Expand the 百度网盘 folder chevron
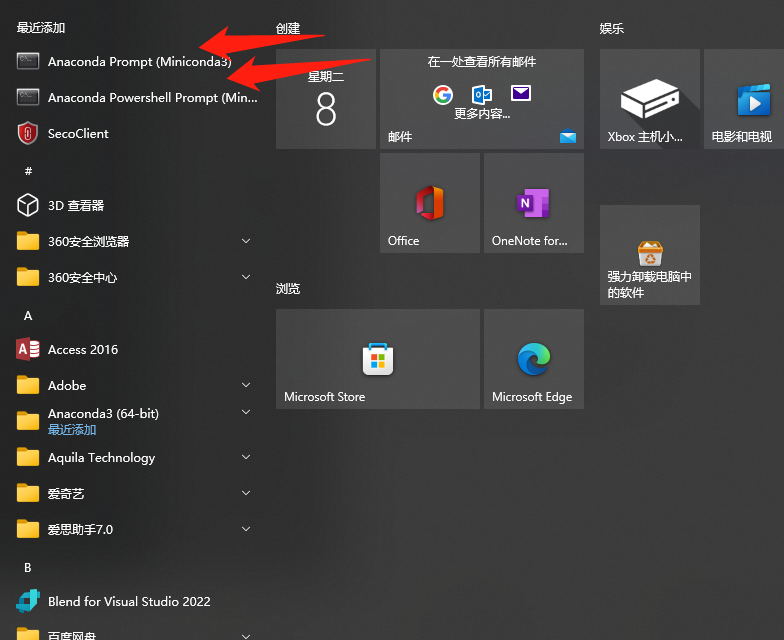The width and height of the screenshot is (784, 640). pyautogui.click(x=246, y=636)
